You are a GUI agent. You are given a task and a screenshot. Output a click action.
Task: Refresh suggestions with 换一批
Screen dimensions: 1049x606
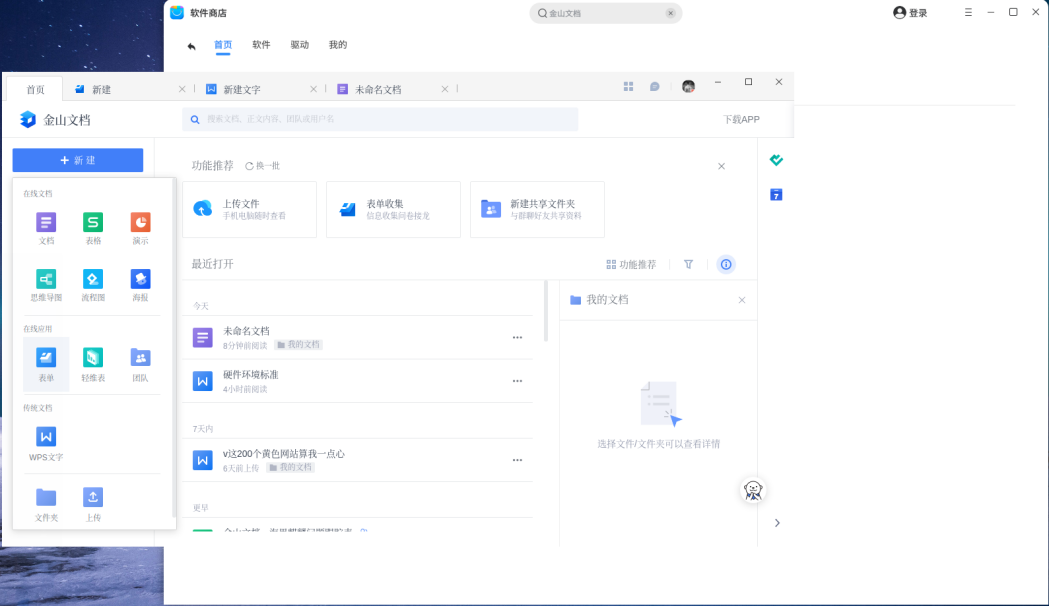tap(263, 165)
